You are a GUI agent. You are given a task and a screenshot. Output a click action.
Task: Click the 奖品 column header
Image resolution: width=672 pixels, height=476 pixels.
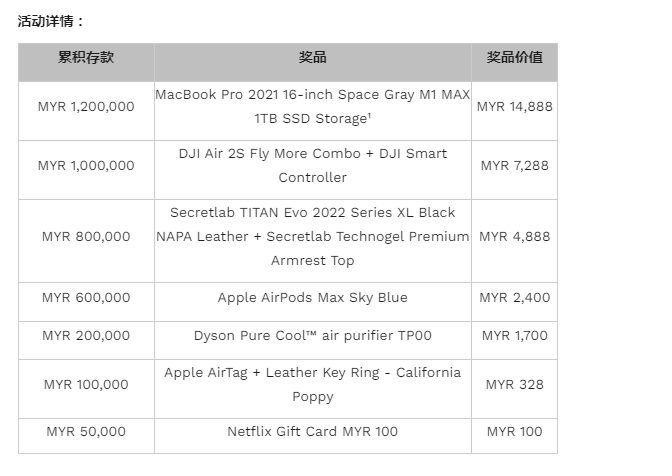(312, 58)
